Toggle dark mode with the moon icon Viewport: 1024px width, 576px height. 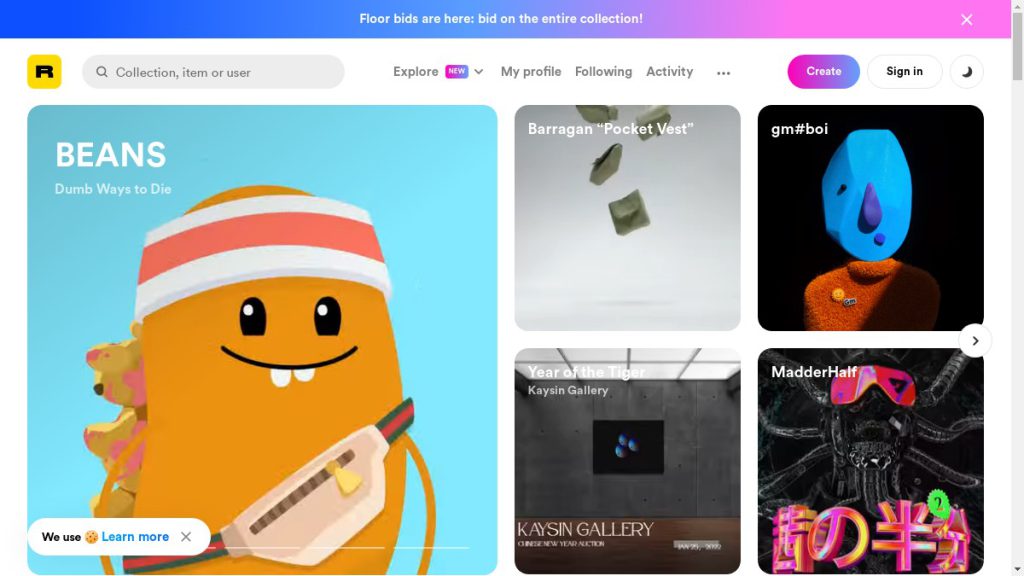(x=967, y=72)
